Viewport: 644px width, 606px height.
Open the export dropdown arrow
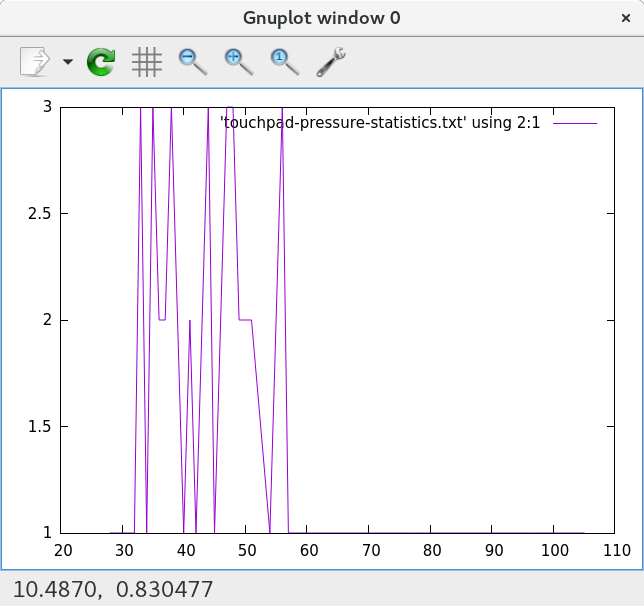(x=68, y=62)
